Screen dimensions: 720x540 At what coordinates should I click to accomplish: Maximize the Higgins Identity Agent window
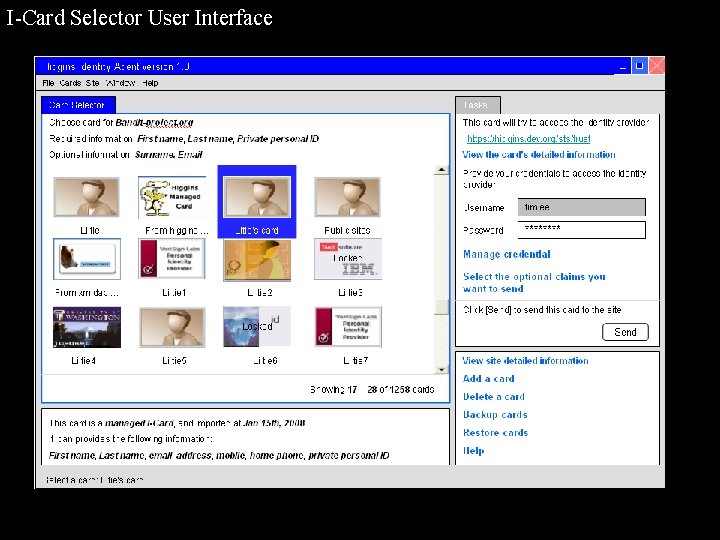[x=639, y=66]
